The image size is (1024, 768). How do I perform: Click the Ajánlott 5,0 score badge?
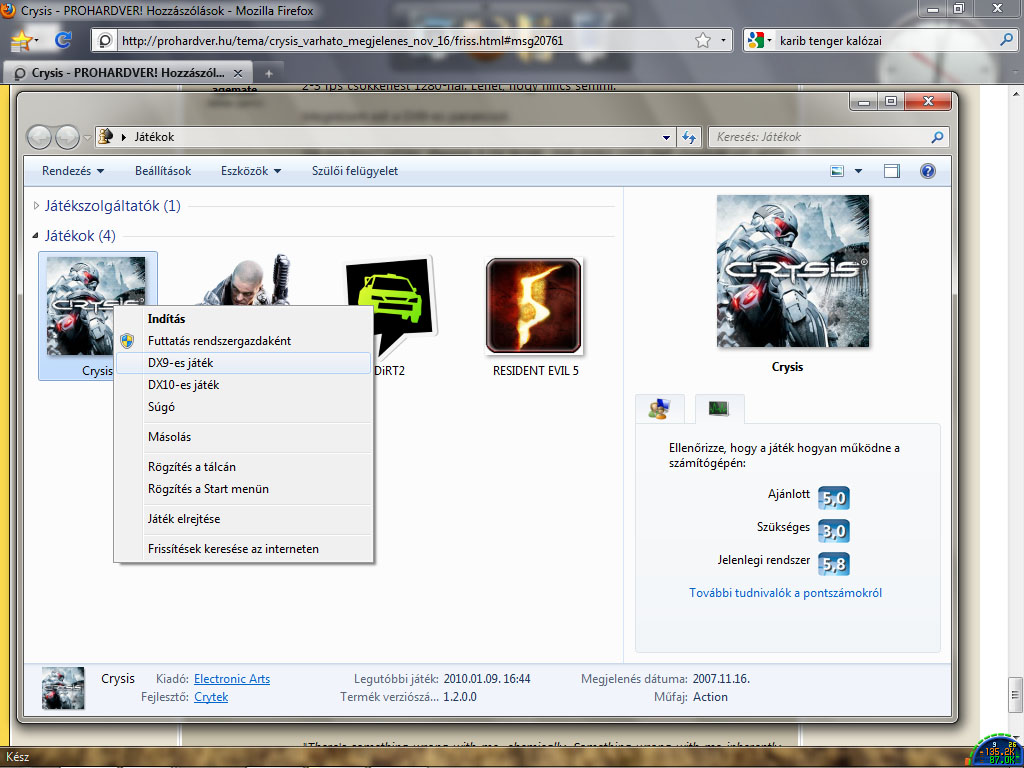(834, 498)
